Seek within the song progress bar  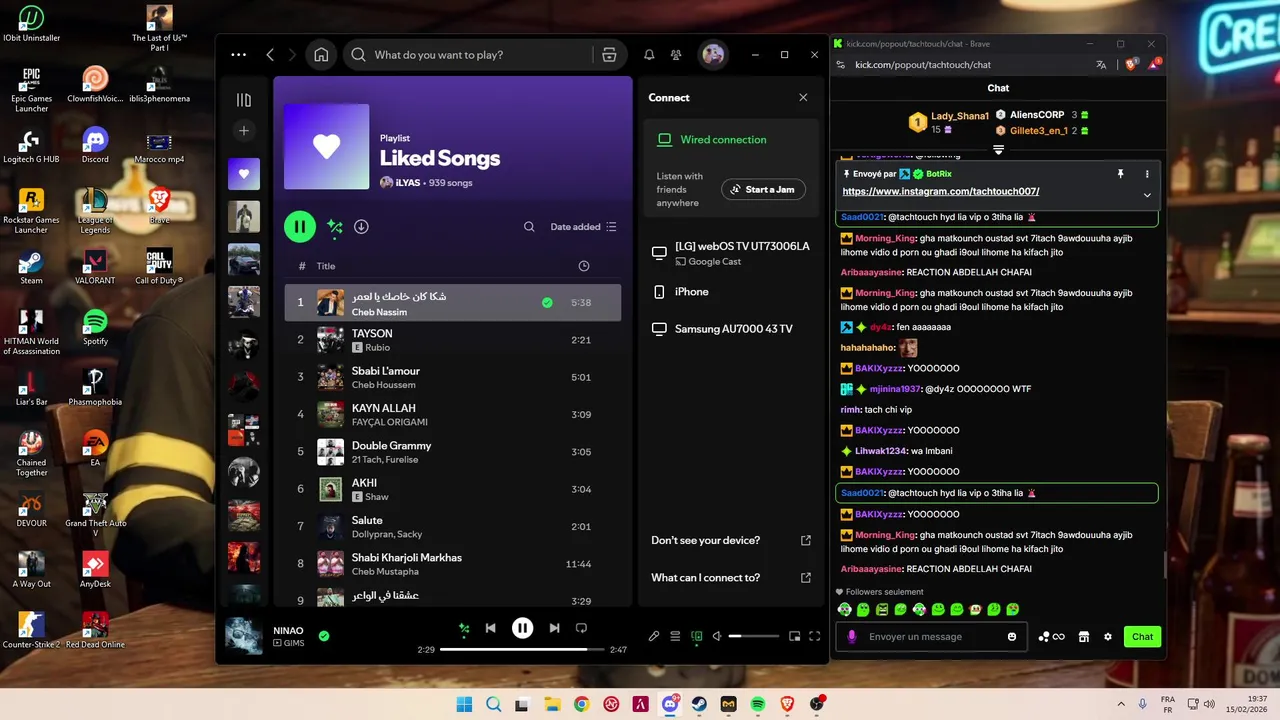(x=522, y=650)
